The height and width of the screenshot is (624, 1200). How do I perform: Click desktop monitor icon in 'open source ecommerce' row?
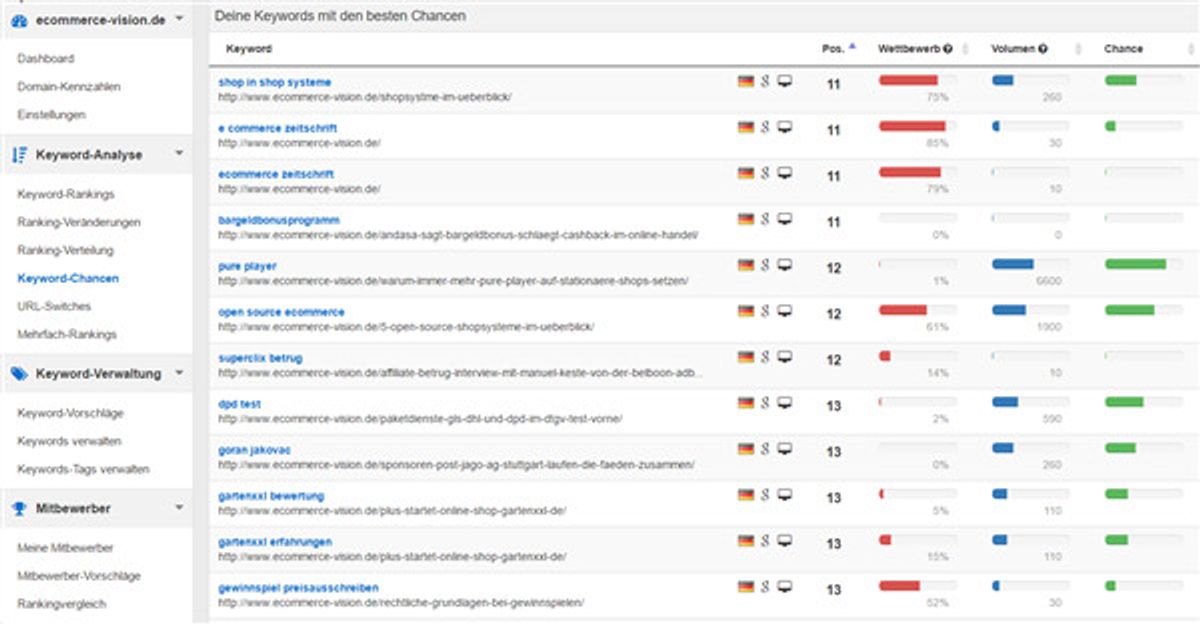coord(785,311)
